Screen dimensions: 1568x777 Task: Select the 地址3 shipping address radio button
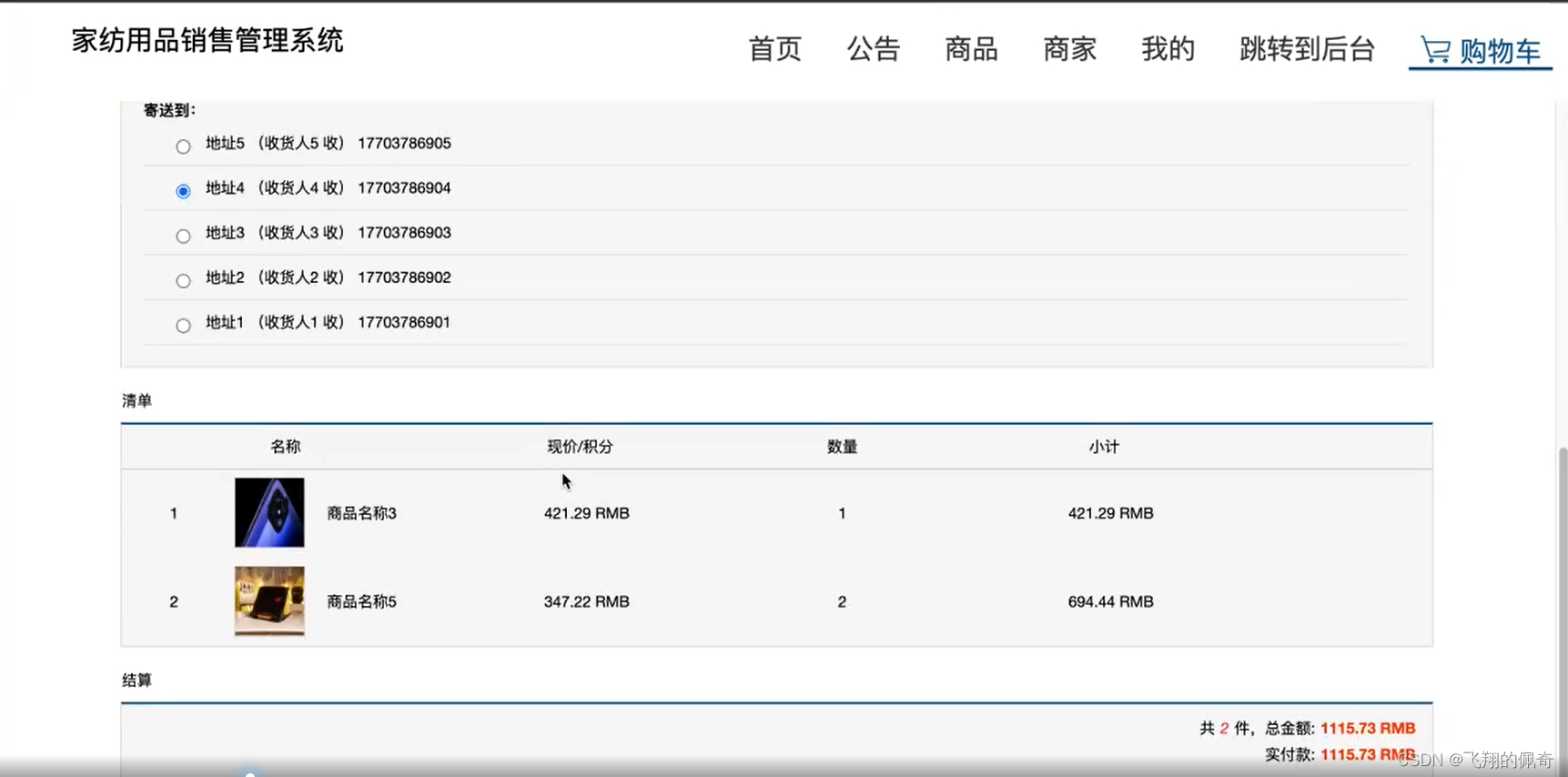pyautogui.click(x=183, y=236)
